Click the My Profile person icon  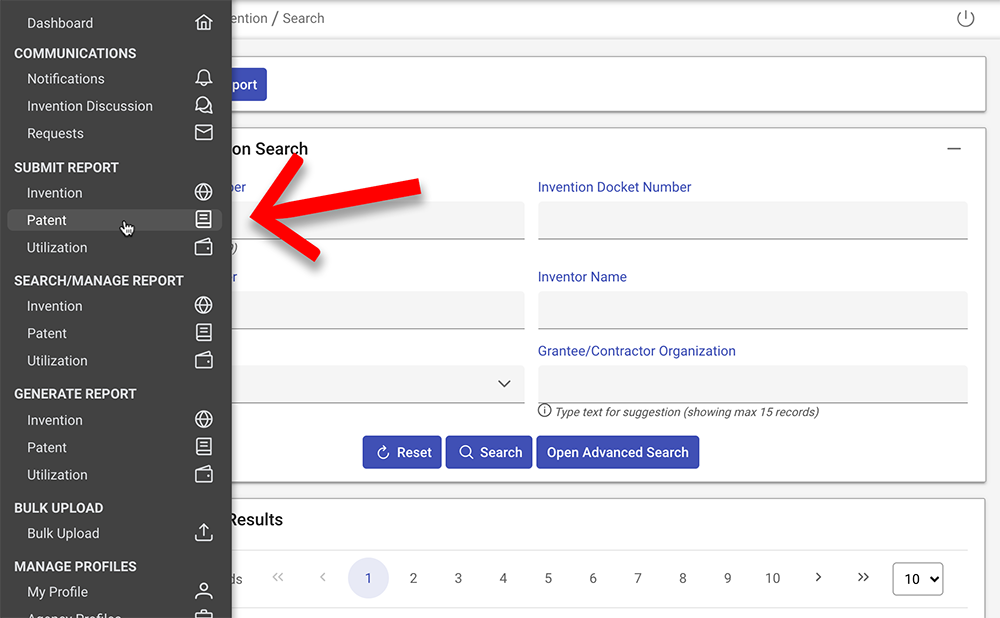tap(204, 591)
